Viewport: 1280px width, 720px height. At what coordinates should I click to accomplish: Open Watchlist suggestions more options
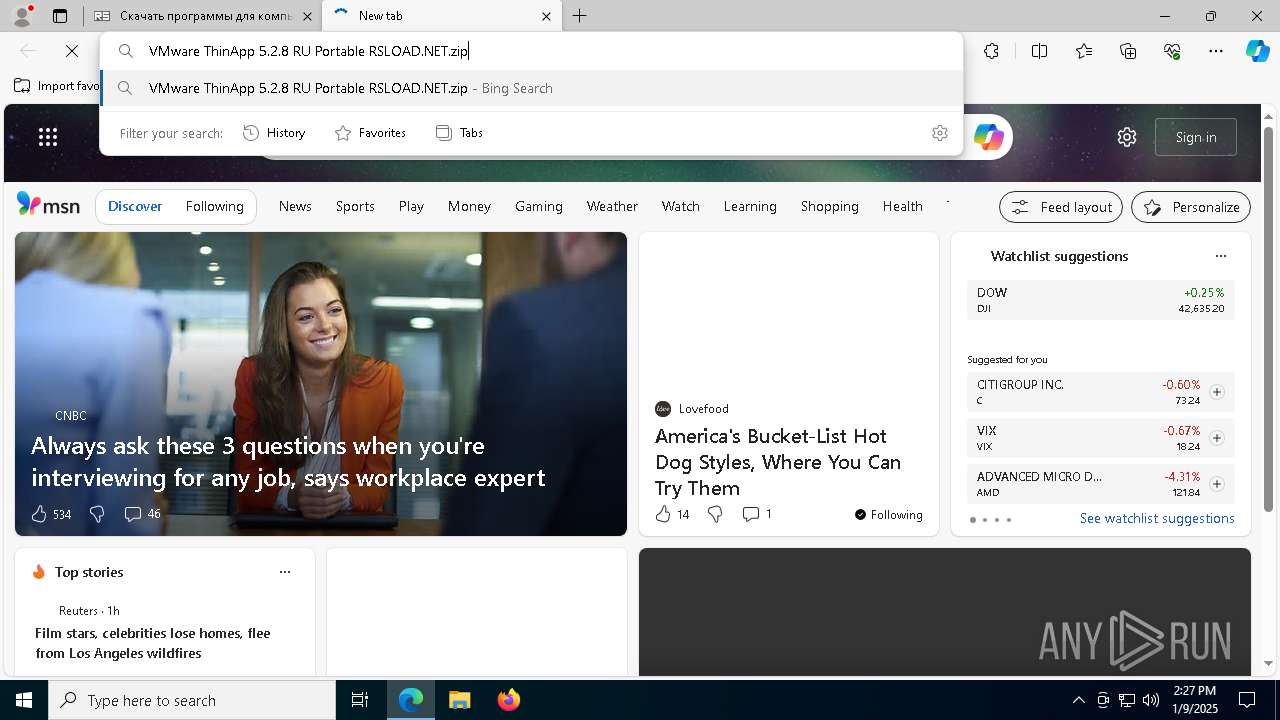click(x=1220, y=256)
